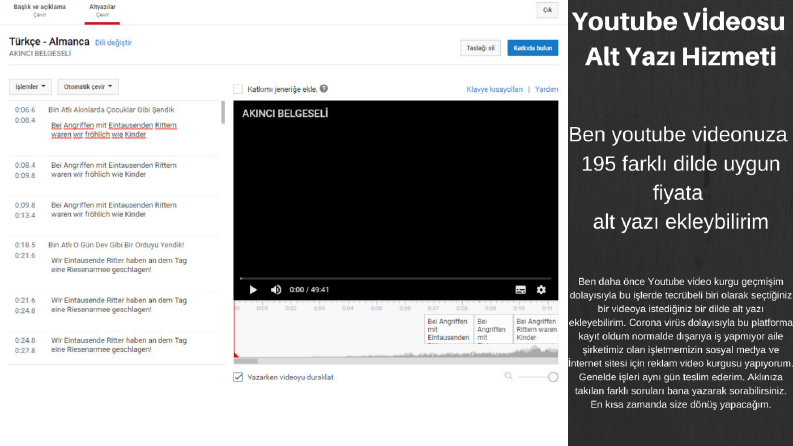This screenshot has height=446, width=793.
Task: Enable Katkımı jeneriğe ekle checkbox
Action: [x=238, y=89]
